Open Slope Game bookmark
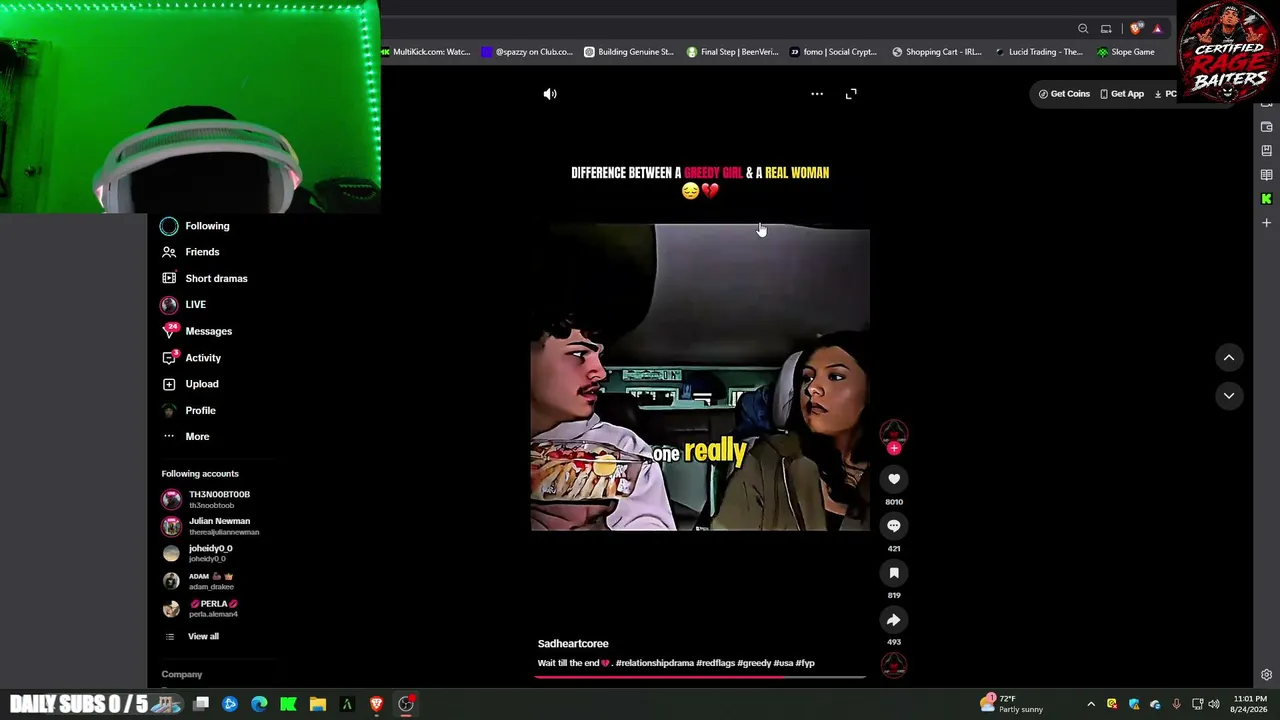Screen dimensions: 1280x720 tap(1126, 52)
